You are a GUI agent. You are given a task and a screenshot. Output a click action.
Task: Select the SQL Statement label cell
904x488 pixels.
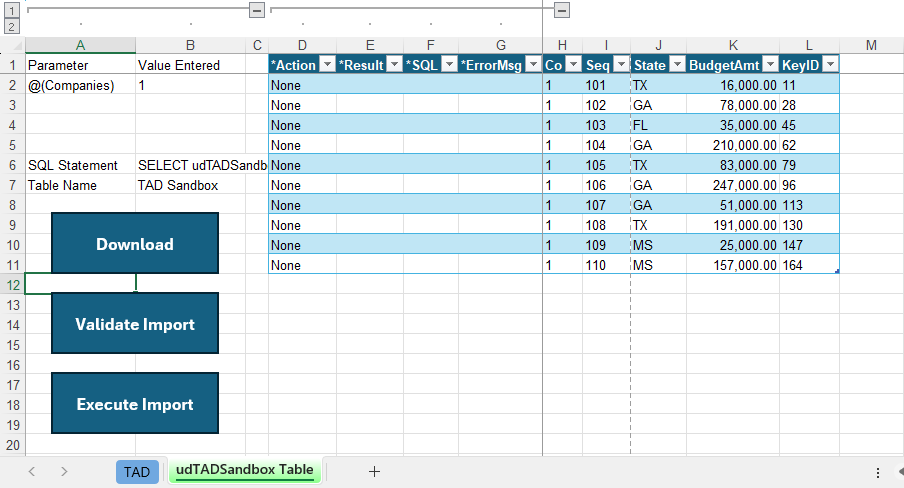click(x=81, y=165)
